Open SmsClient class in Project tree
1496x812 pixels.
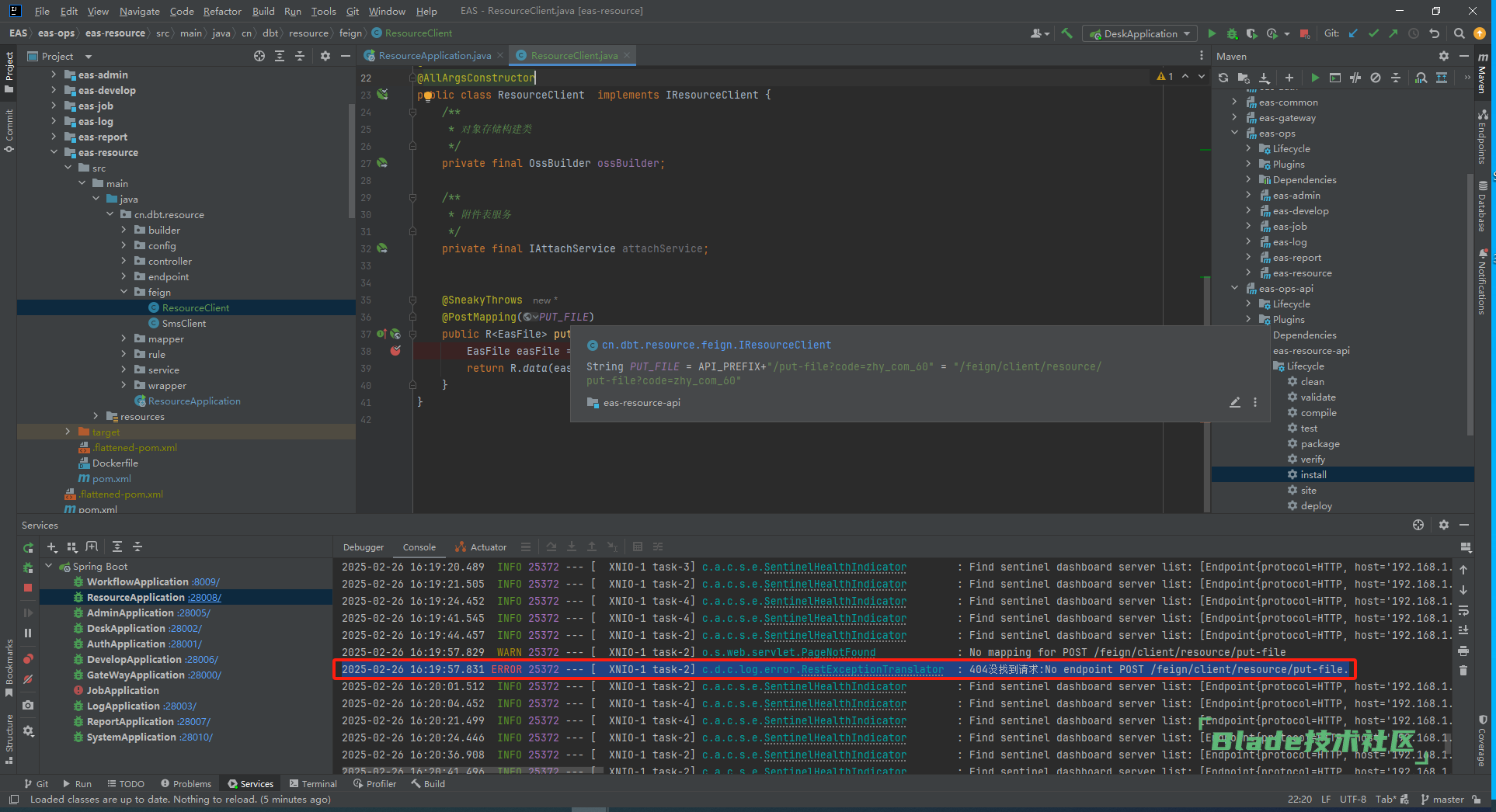[184, 323]
